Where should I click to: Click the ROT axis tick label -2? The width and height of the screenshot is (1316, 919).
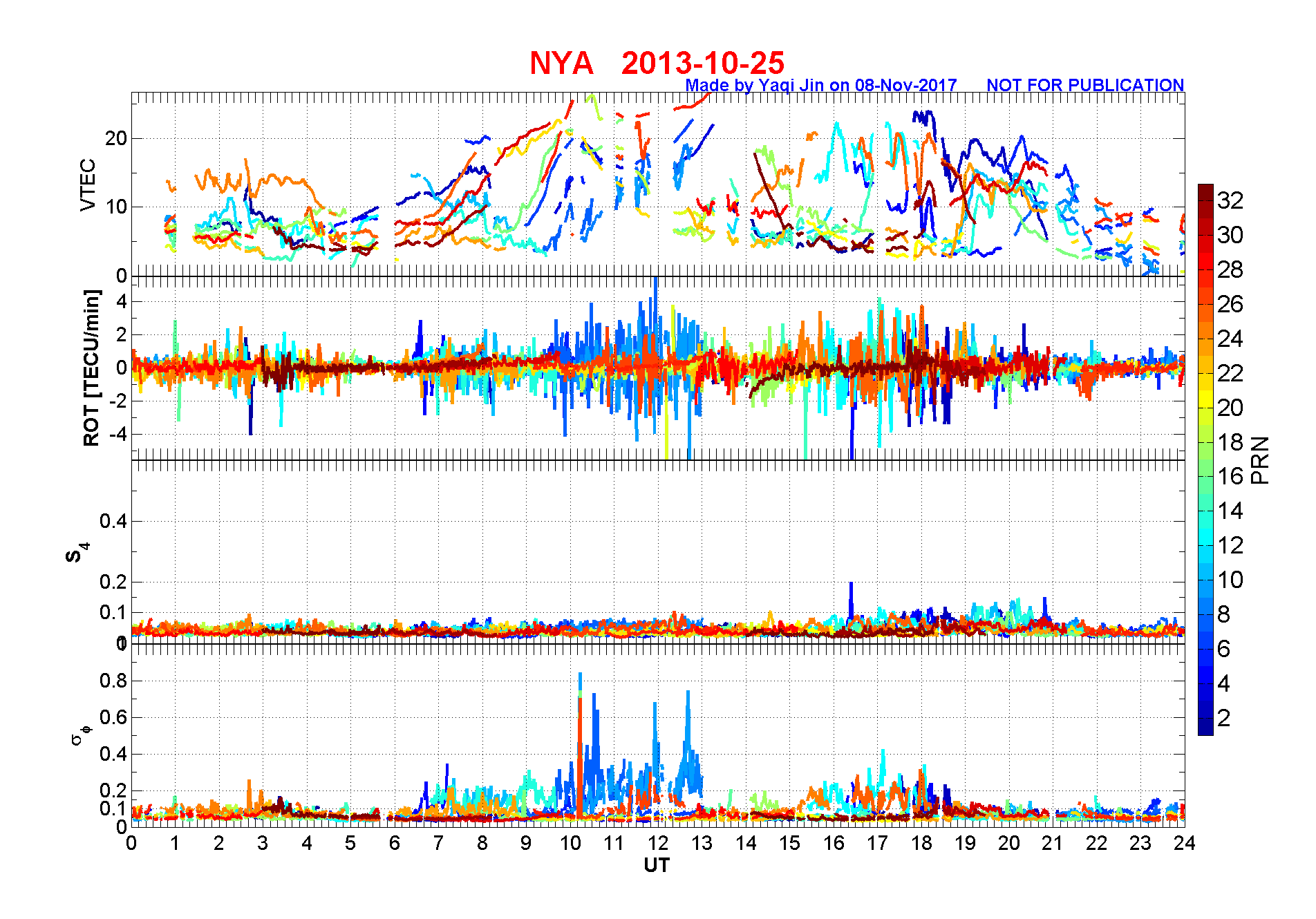(x=118, y=401)
